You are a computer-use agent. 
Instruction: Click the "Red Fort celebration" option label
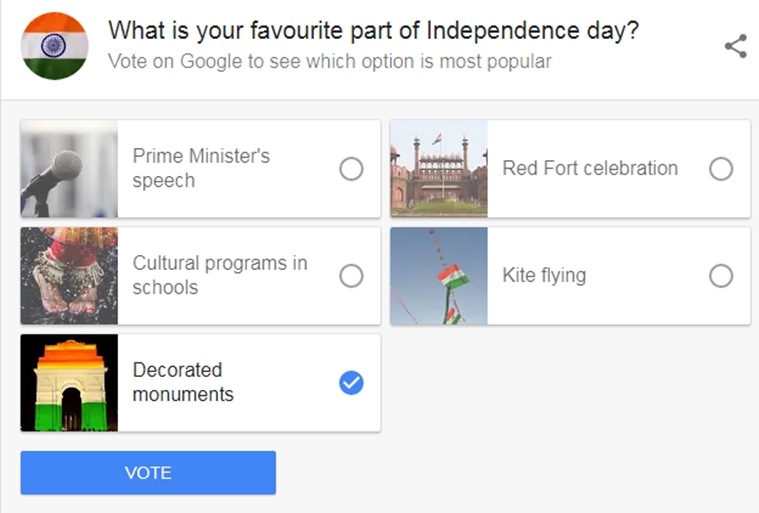pos(590,168)
